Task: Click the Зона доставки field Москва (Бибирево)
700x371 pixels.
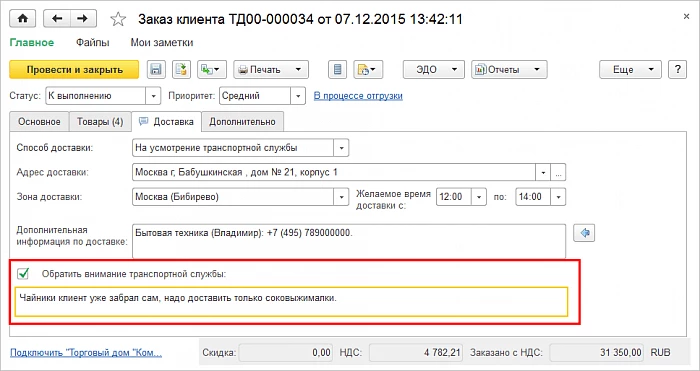Action: pyautogui.click(x=233, y=197)
